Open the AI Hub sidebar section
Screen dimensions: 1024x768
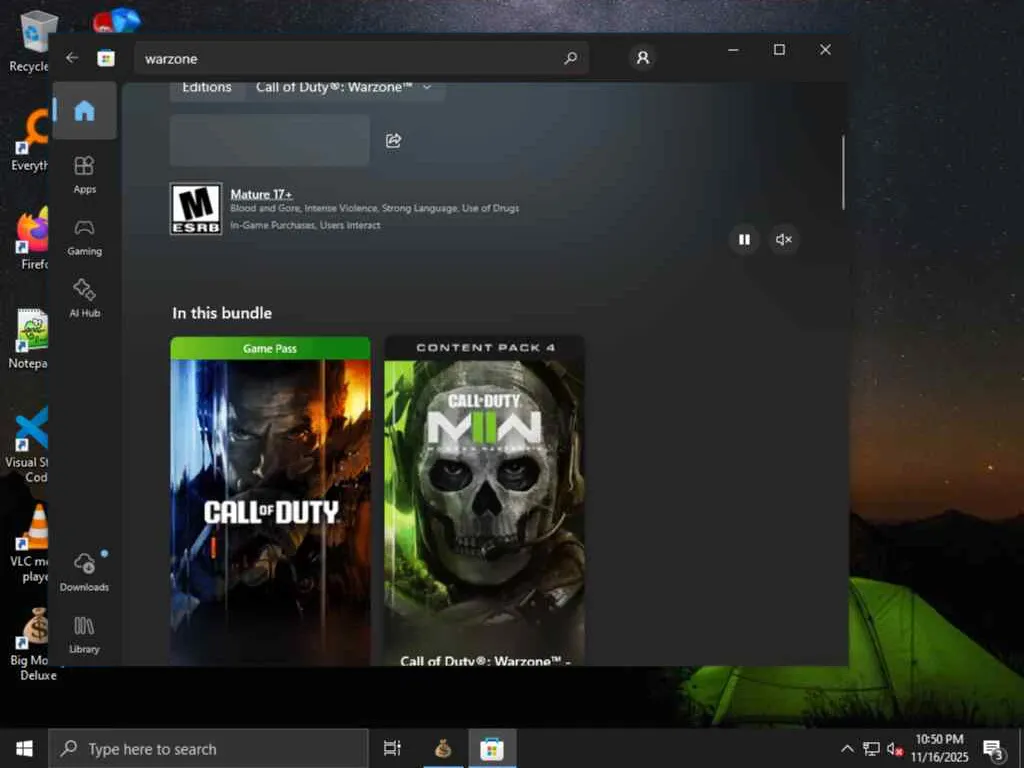click(85, 299)
